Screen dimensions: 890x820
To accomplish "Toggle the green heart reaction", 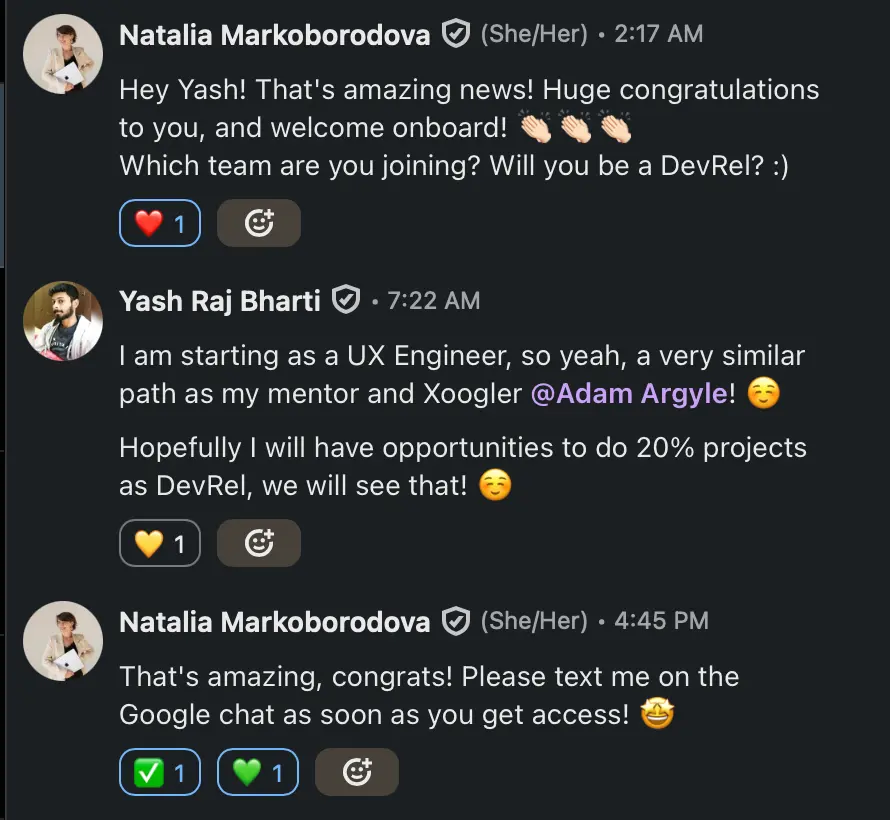I will click(257, 772).
